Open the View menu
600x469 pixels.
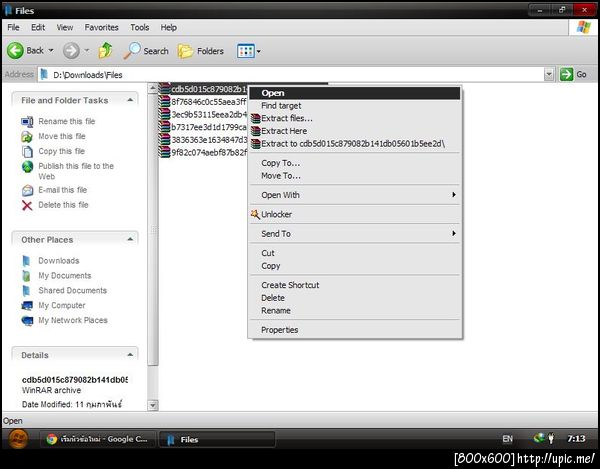pyautogui.click(x=65, y=28)
